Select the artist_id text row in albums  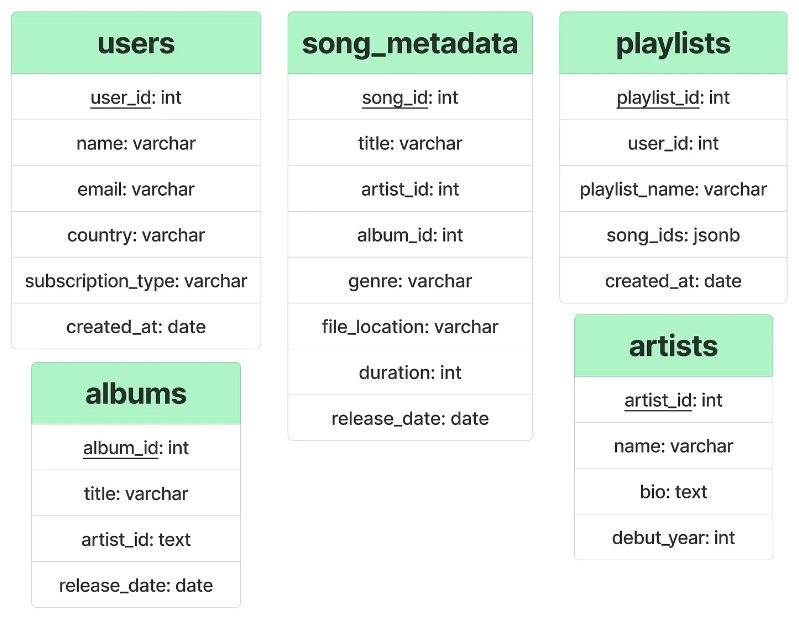pos(136,540)
